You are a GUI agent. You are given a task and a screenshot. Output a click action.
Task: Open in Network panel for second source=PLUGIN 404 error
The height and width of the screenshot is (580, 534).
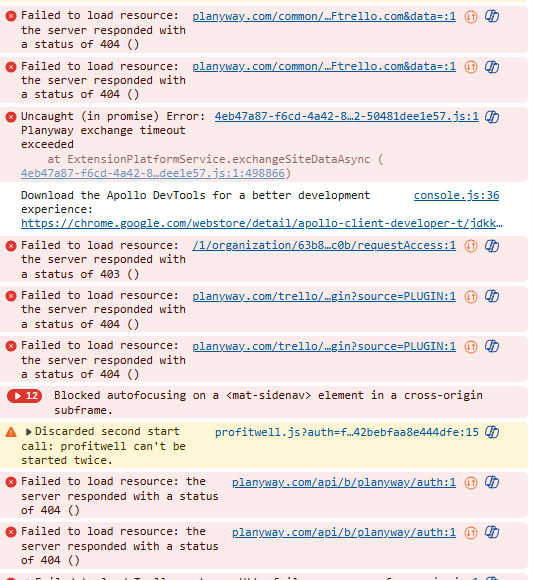point(470,346)
